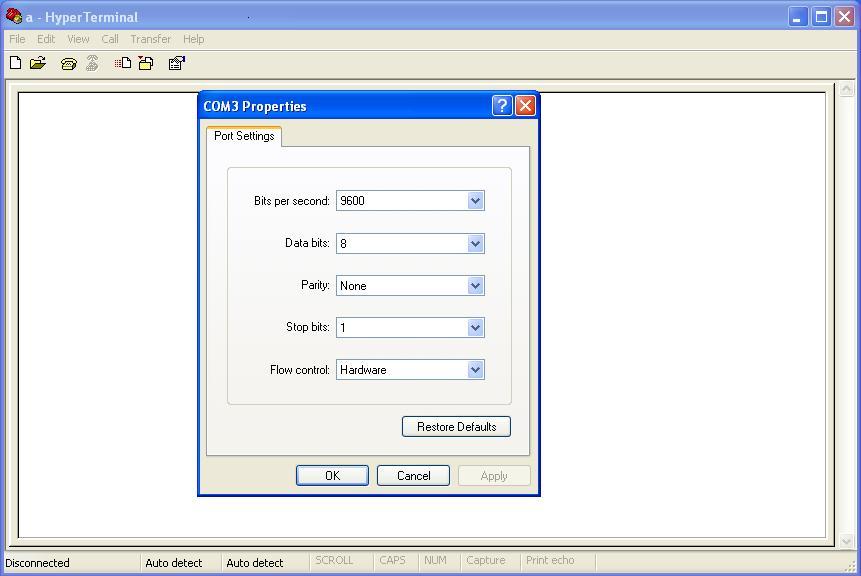
Task: Maximize the HyperTerminal window
Action: tap(821, 16)
